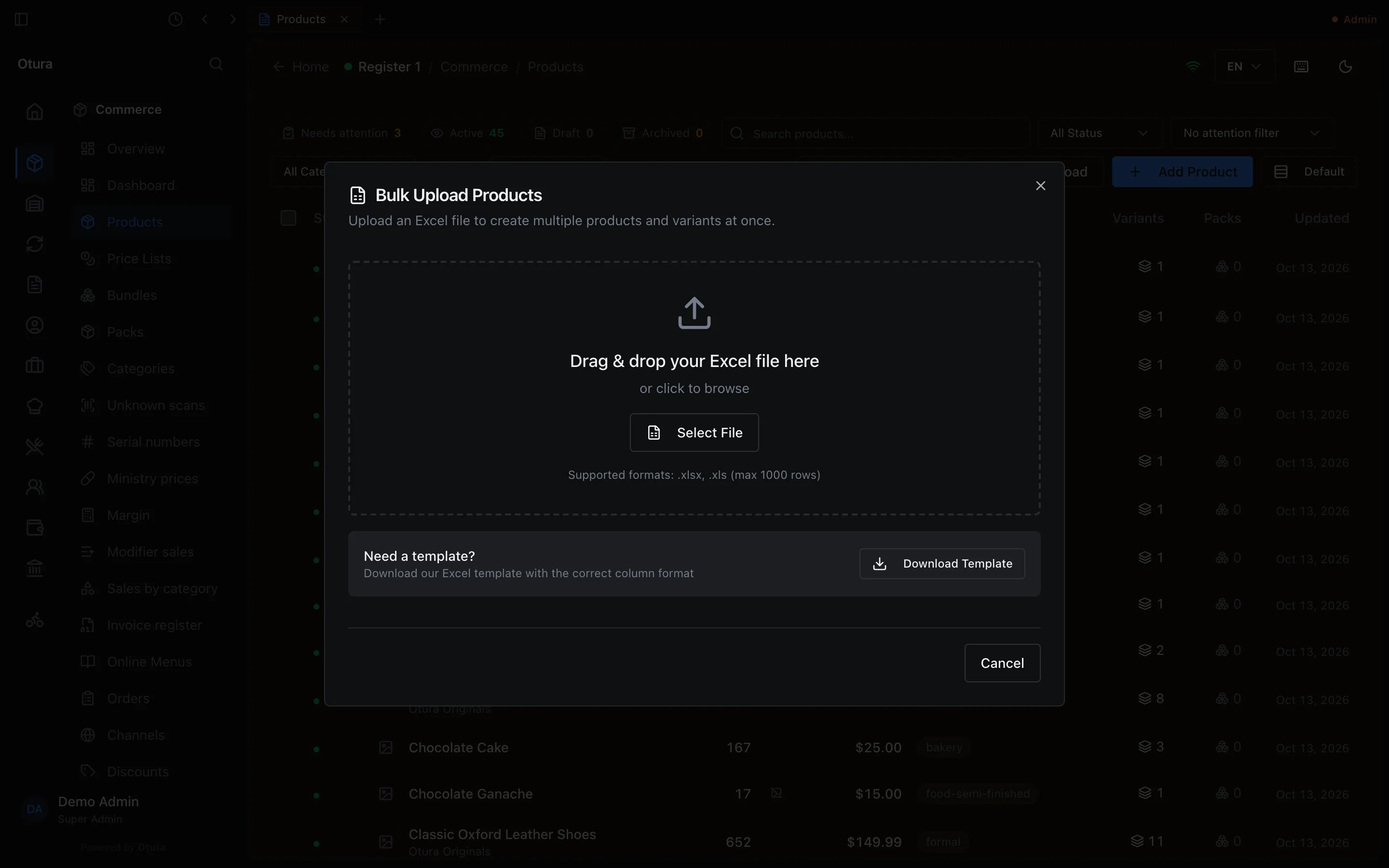Open the Overview sidebar item

[x=151, y=149]
